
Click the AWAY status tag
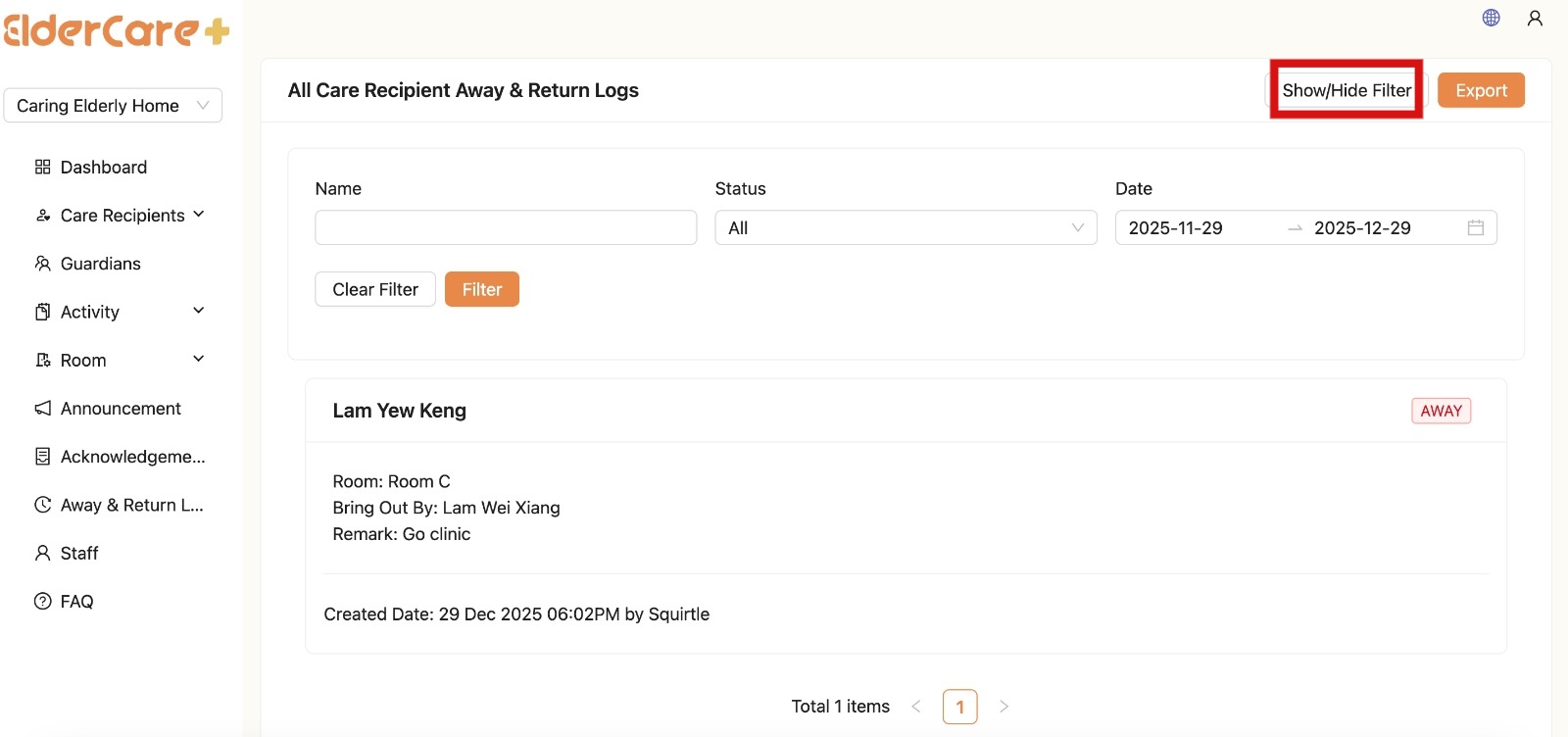pyautogui.click(x=1441, y=411)
